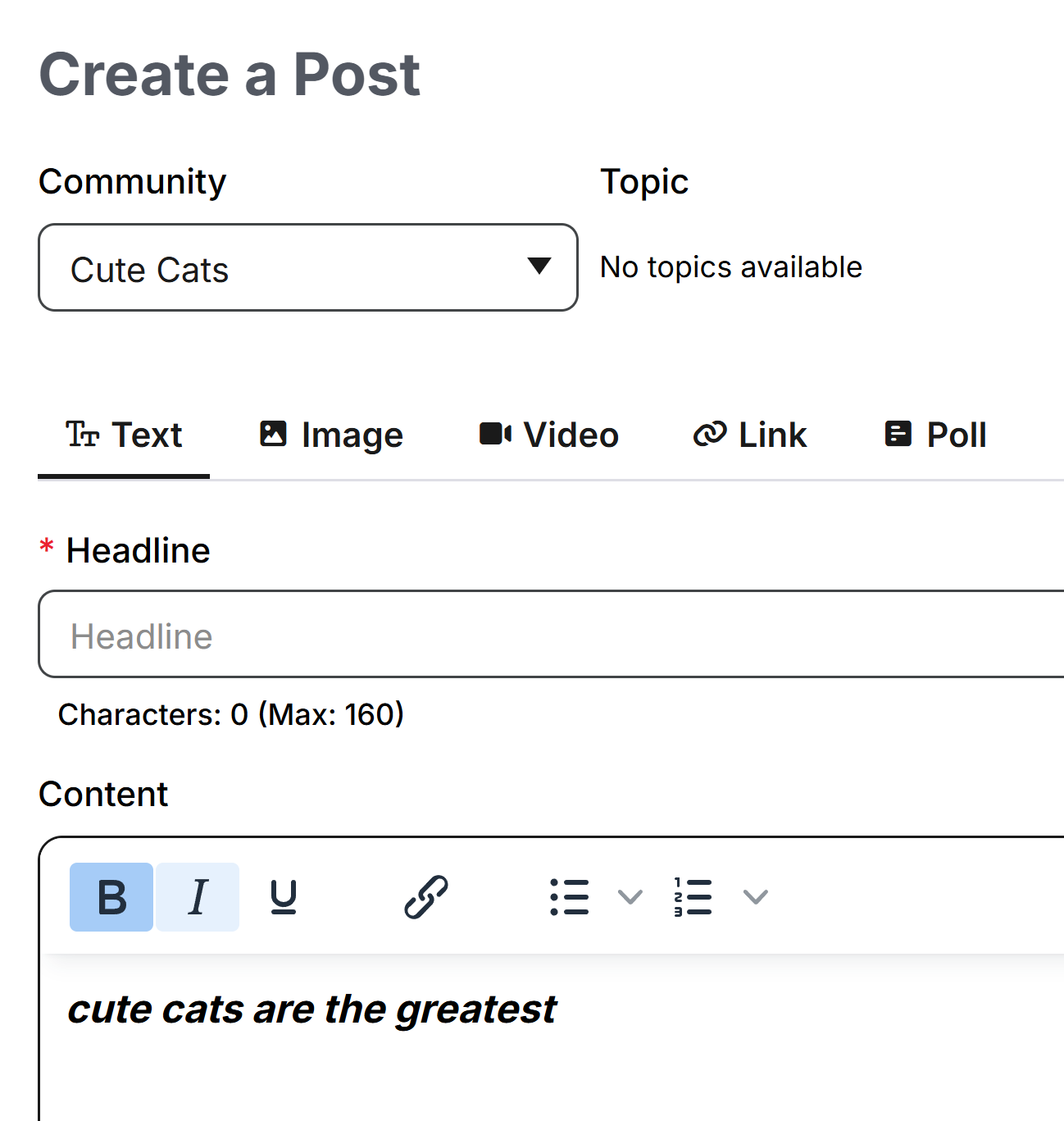Click the camera icon on Video tab
Screen dimensions: 1064x1121
[x=495, y=434]
